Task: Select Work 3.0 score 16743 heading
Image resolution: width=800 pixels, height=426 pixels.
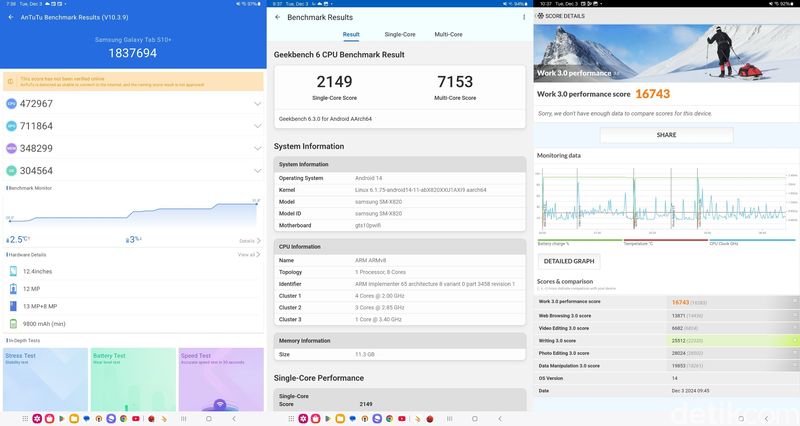Action: click(x=653, y=94)
